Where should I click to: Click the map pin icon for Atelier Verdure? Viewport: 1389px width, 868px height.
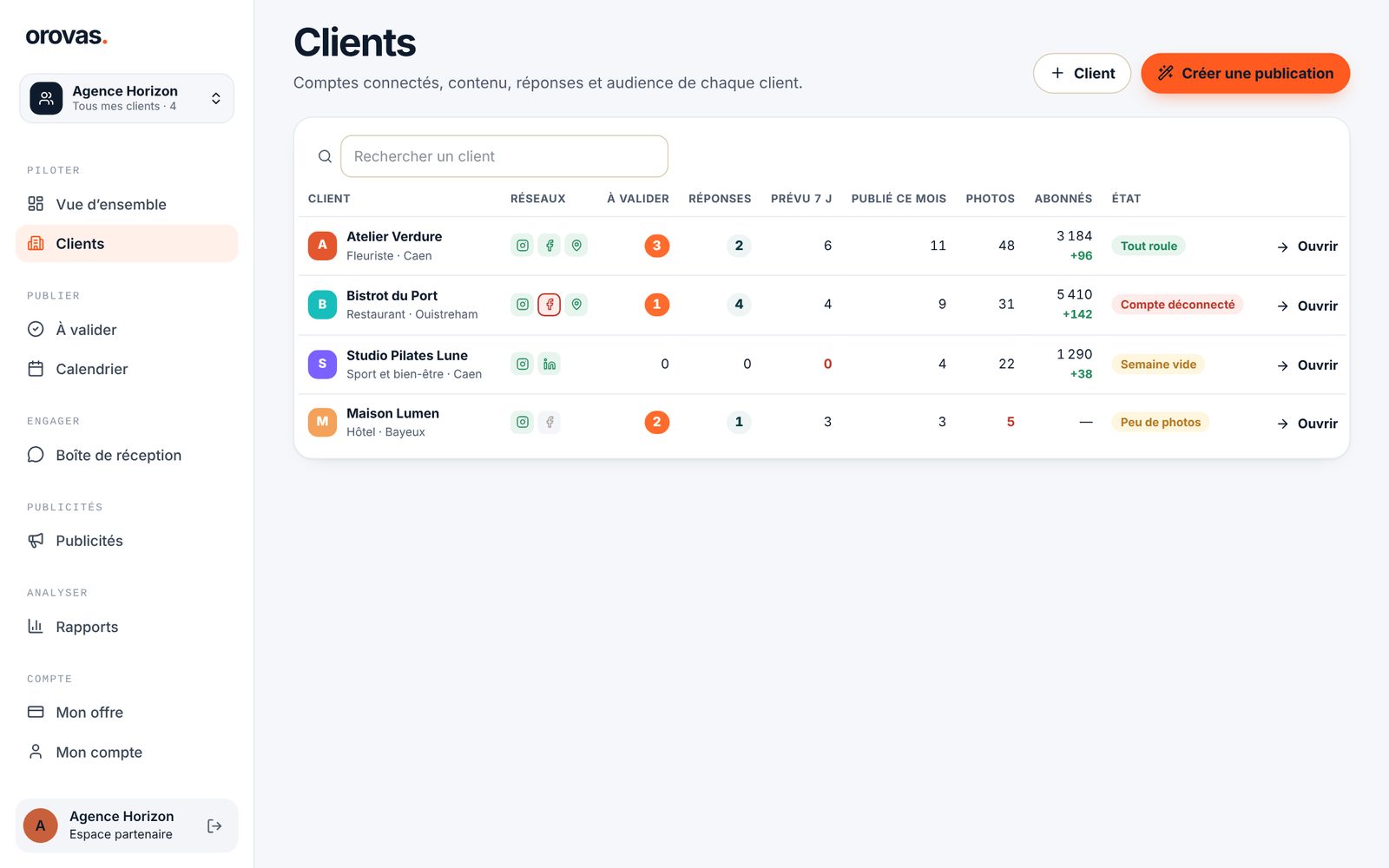[576, 246]
